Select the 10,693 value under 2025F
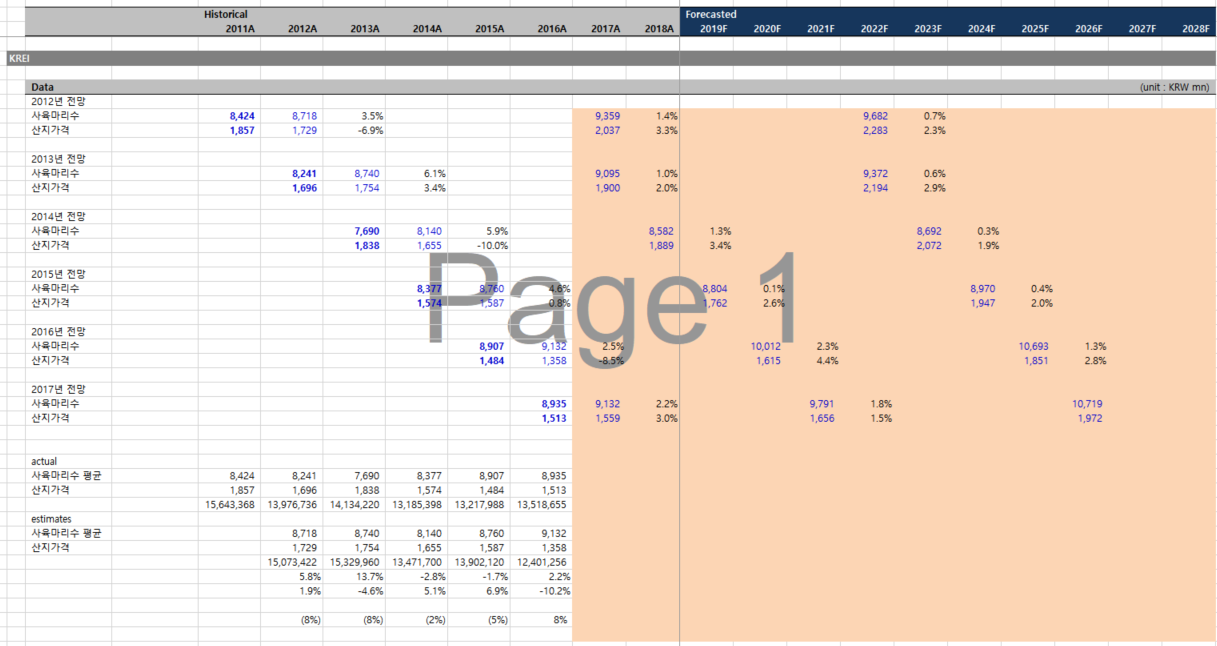 click(x=1033, y=346)
